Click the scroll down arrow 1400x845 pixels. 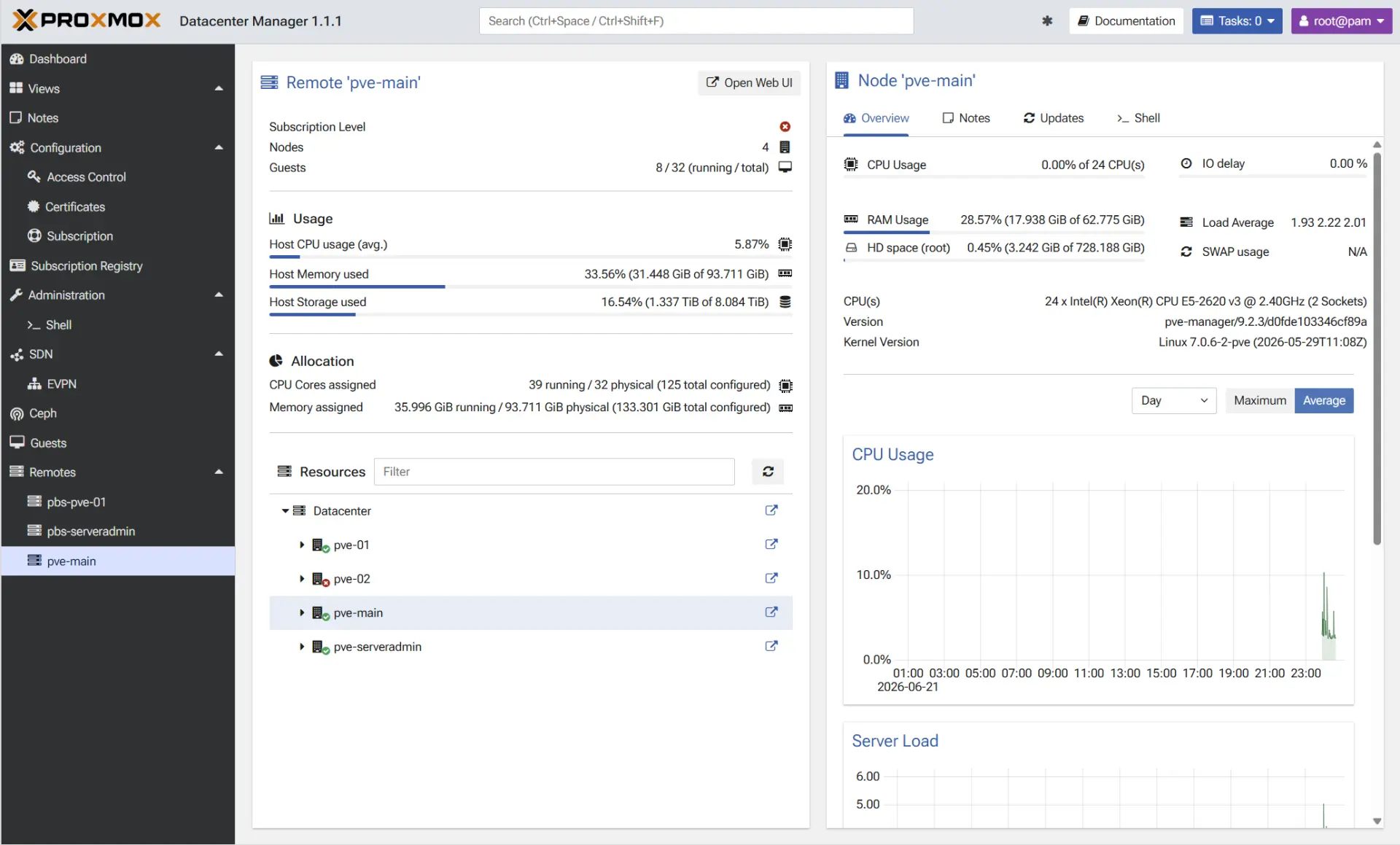click(x=1377, y=821)
